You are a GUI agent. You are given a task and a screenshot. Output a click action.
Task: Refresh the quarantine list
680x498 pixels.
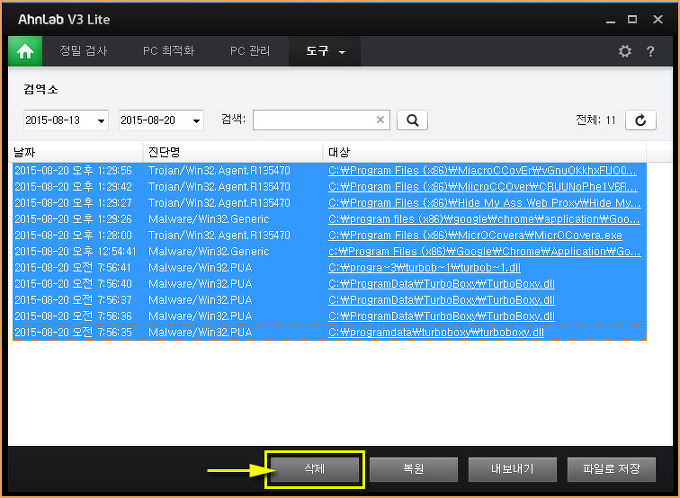pos(641,120)
